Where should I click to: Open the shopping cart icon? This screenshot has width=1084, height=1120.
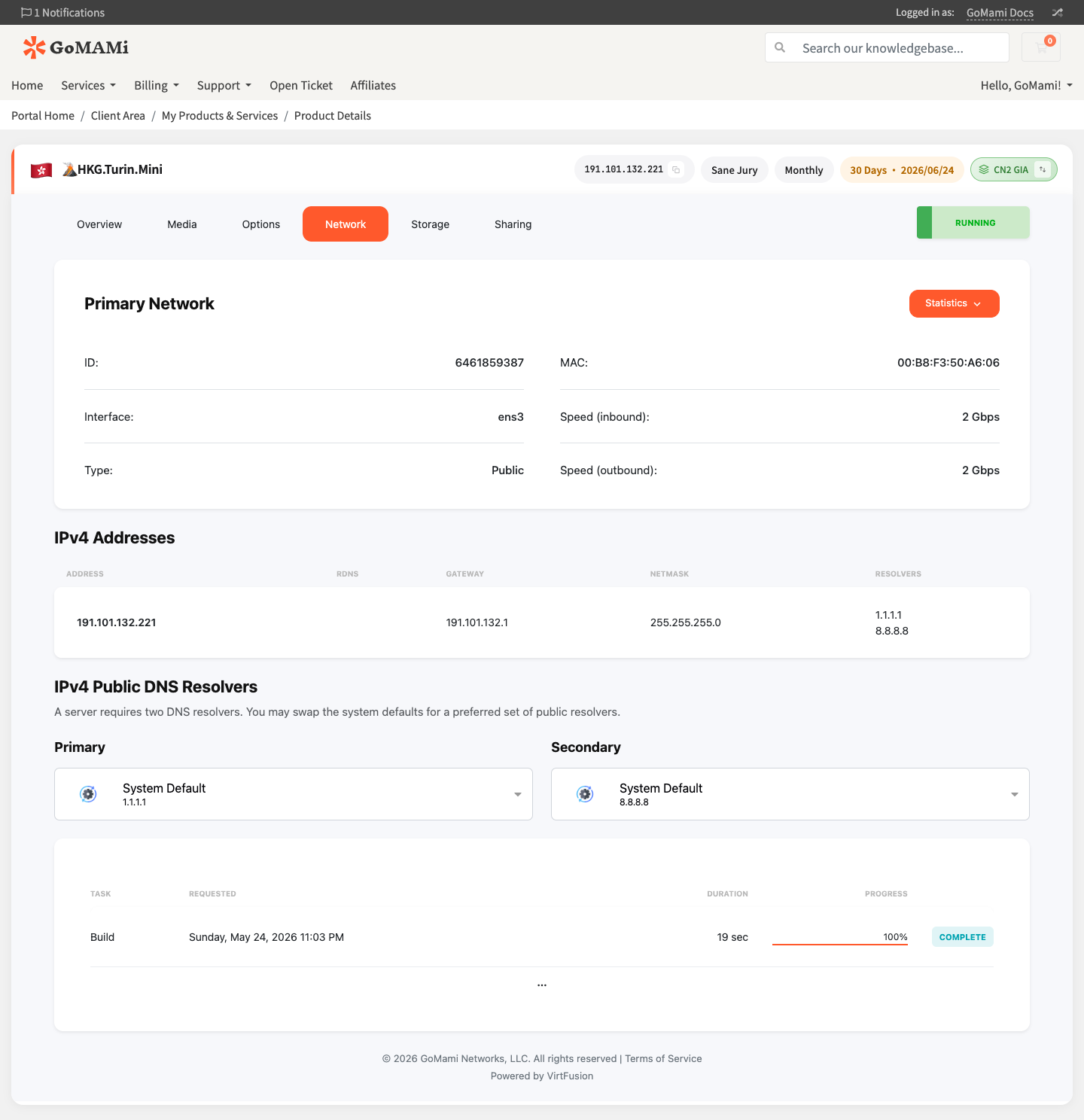[1041, 47]
